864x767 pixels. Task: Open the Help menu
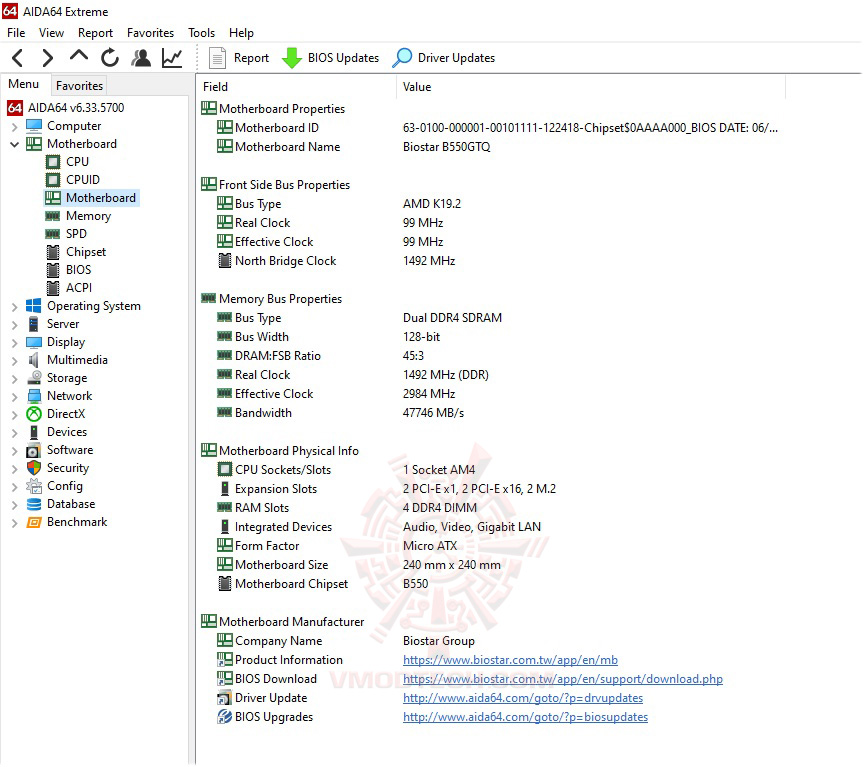point(241,33)
